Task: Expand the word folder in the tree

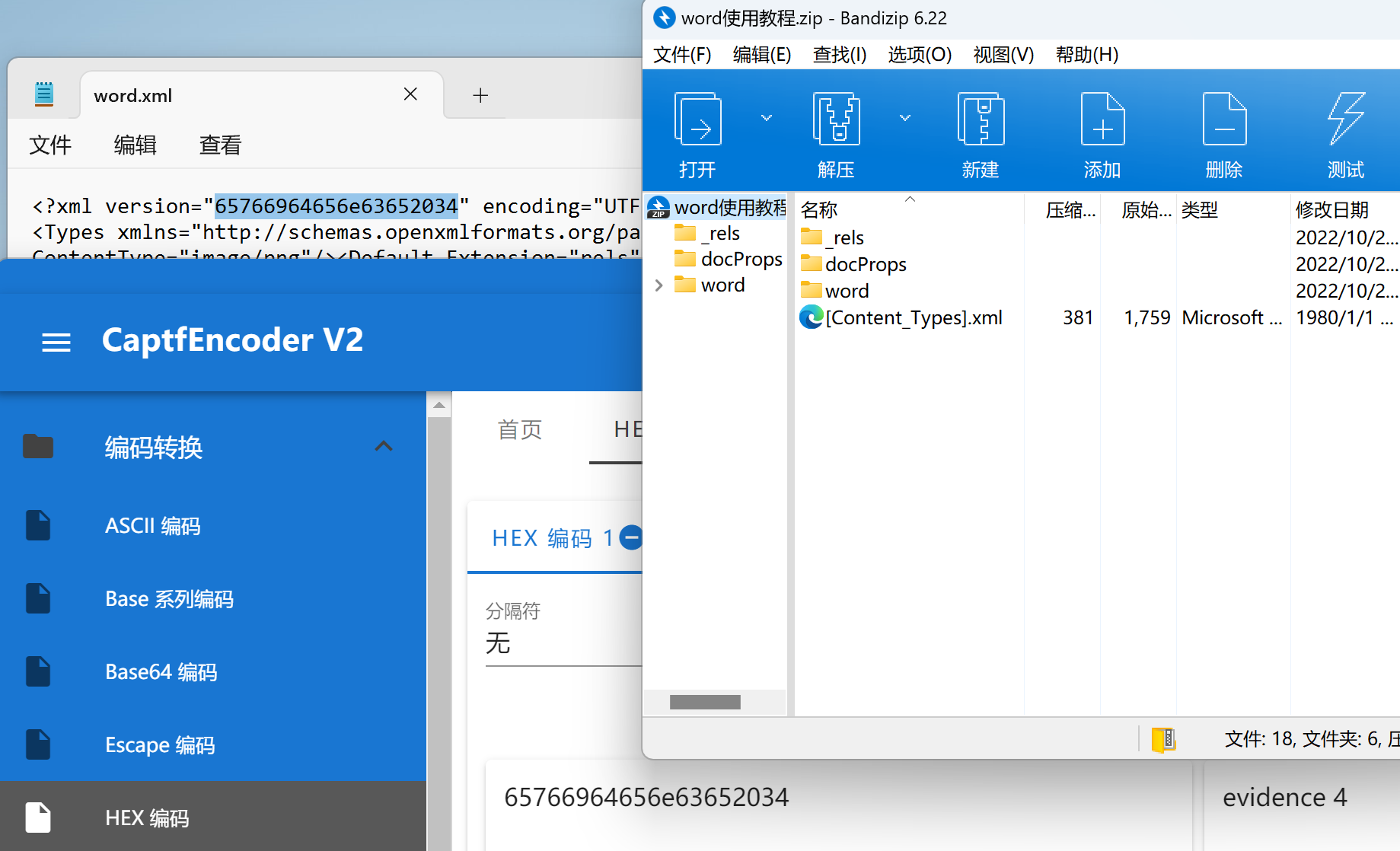Action: click(659, 285)
